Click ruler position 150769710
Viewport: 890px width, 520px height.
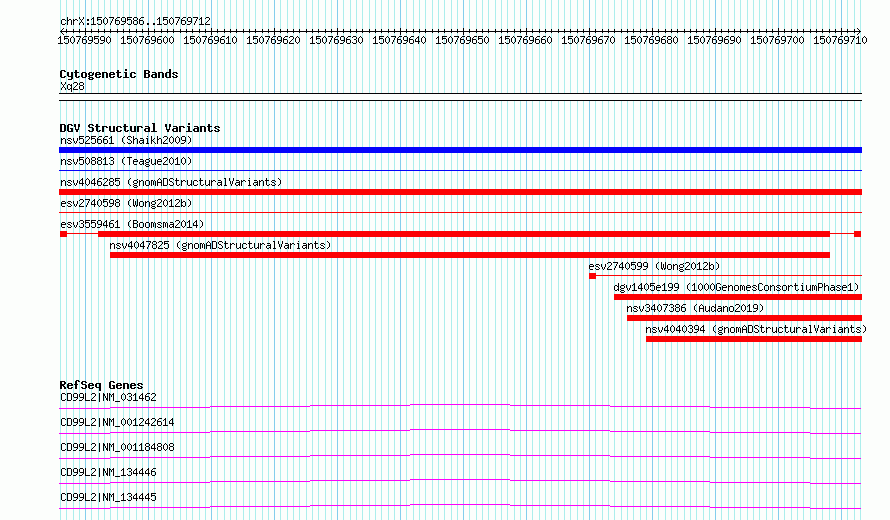(x=841, y=40)
